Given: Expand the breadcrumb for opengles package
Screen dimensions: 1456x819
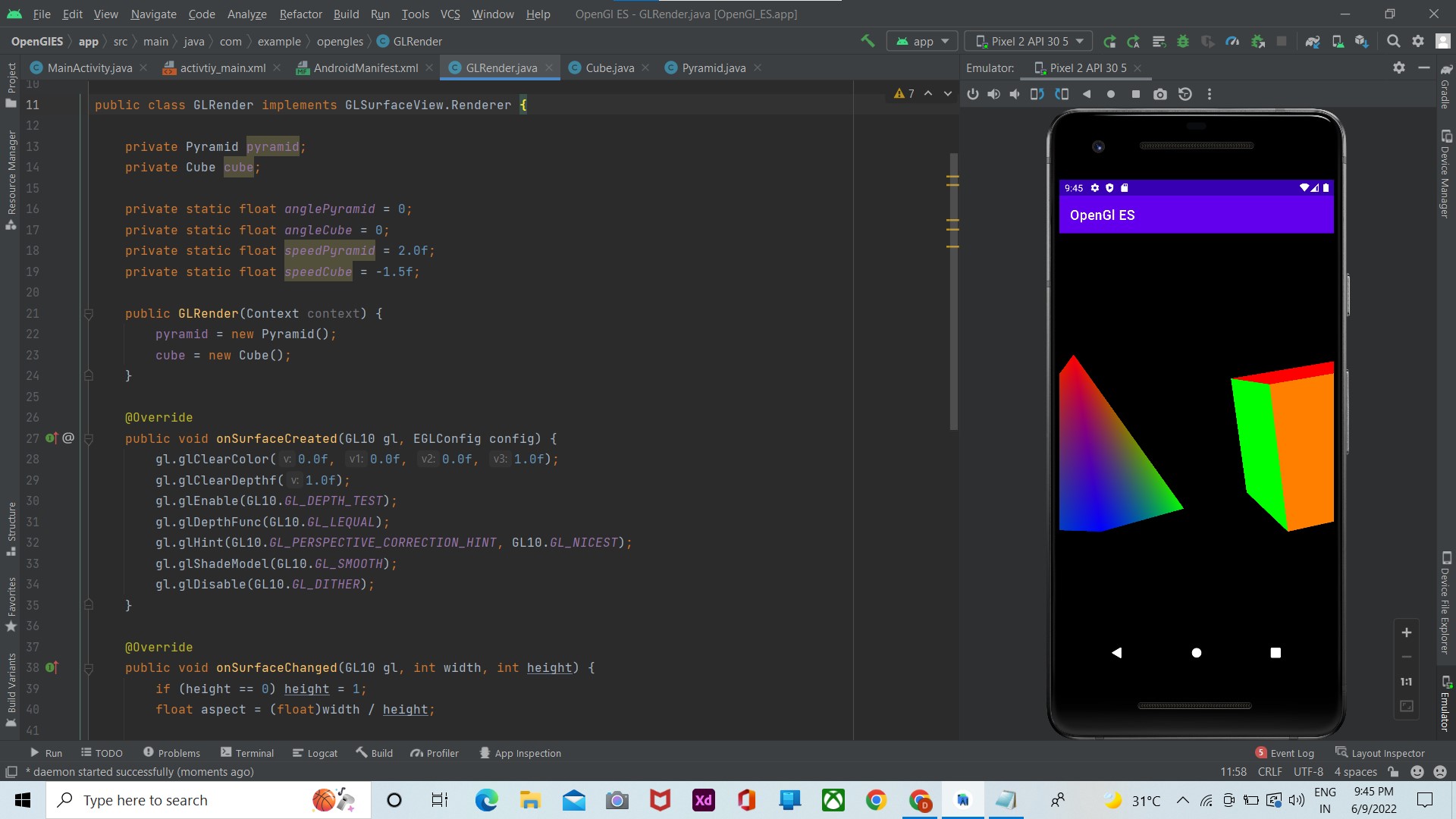Looking at the screenshot, I should pos(340,41).
